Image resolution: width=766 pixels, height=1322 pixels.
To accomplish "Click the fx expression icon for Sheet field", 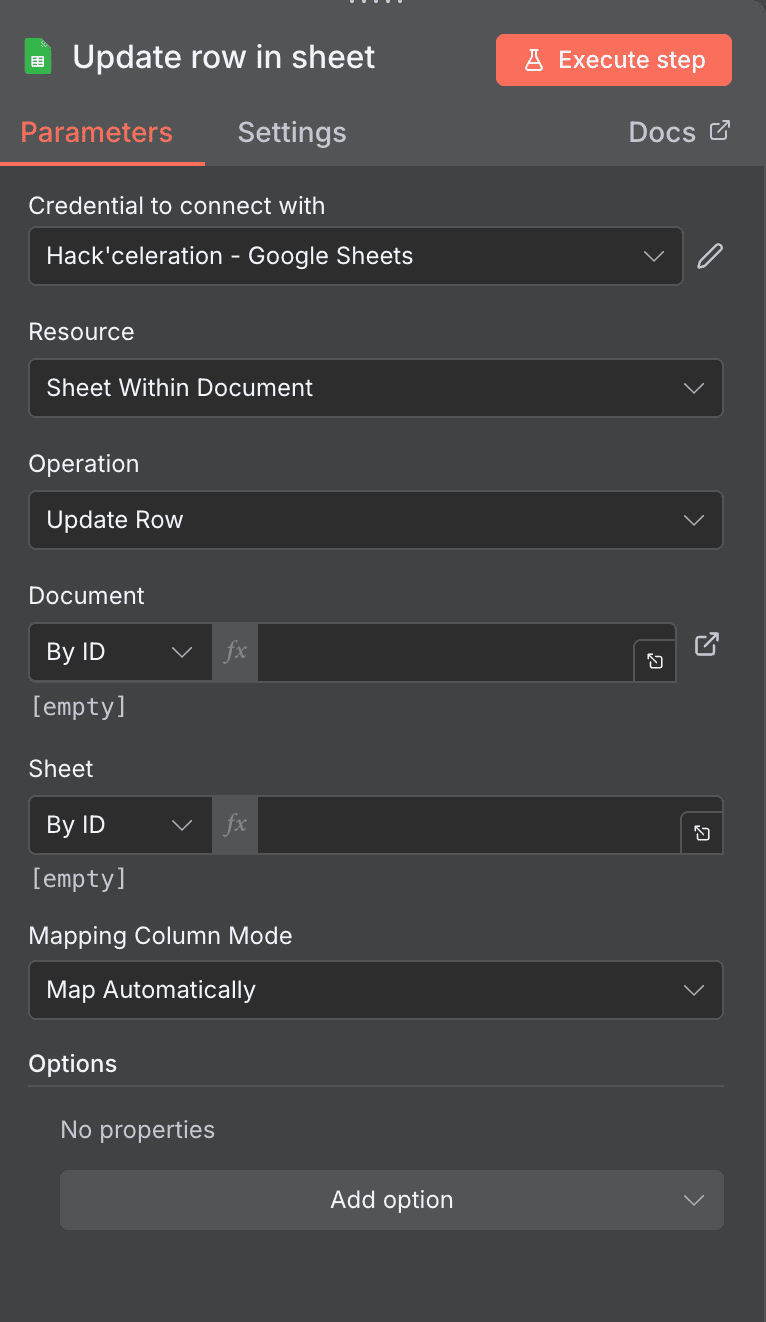I will [234, 825].
